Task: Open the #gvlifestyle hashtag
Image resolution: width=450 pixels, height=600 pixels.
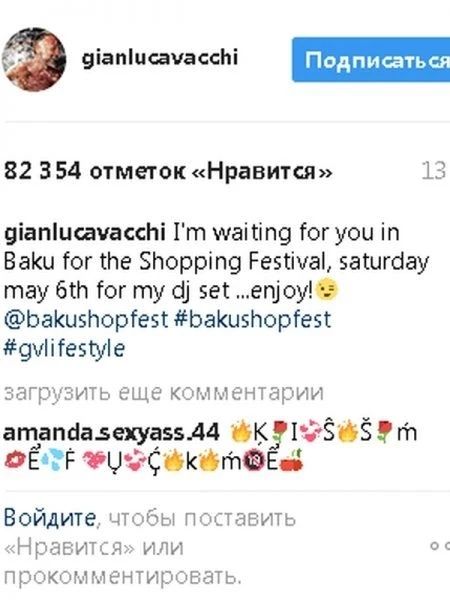Action: [x=64, y=349]
